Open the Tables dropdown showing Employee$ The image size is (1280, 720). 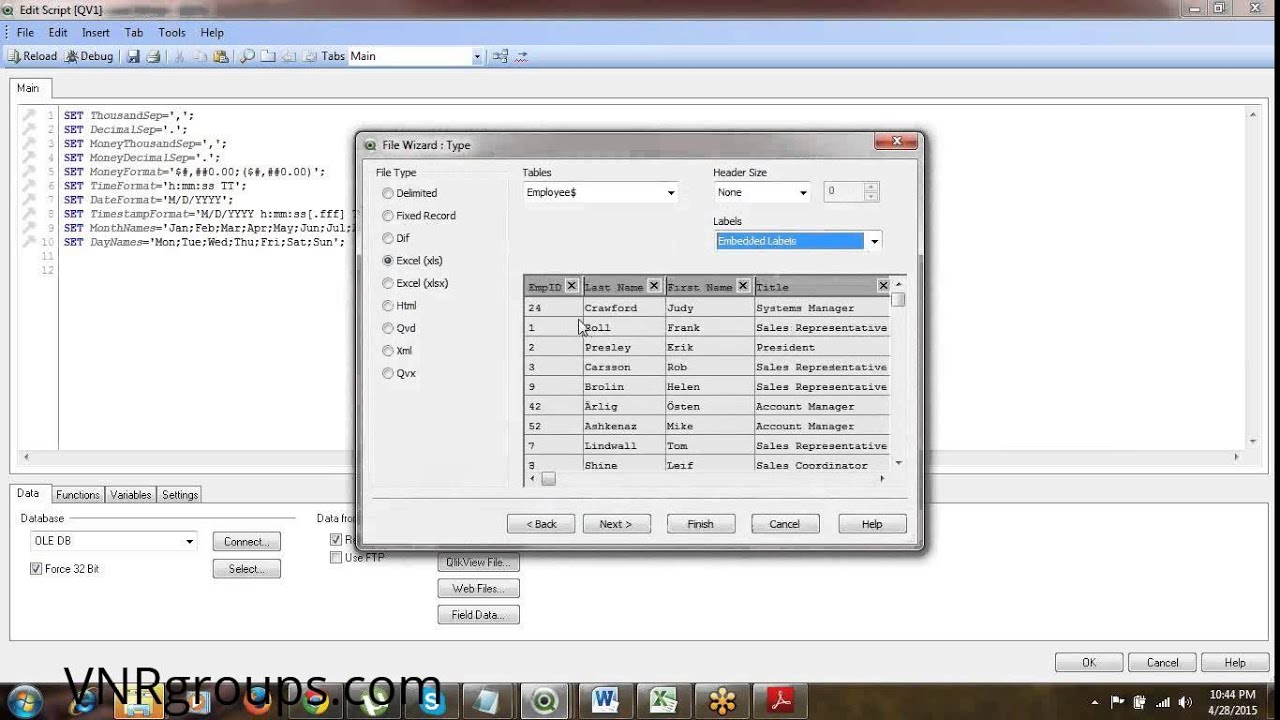(x=600, y=192)
